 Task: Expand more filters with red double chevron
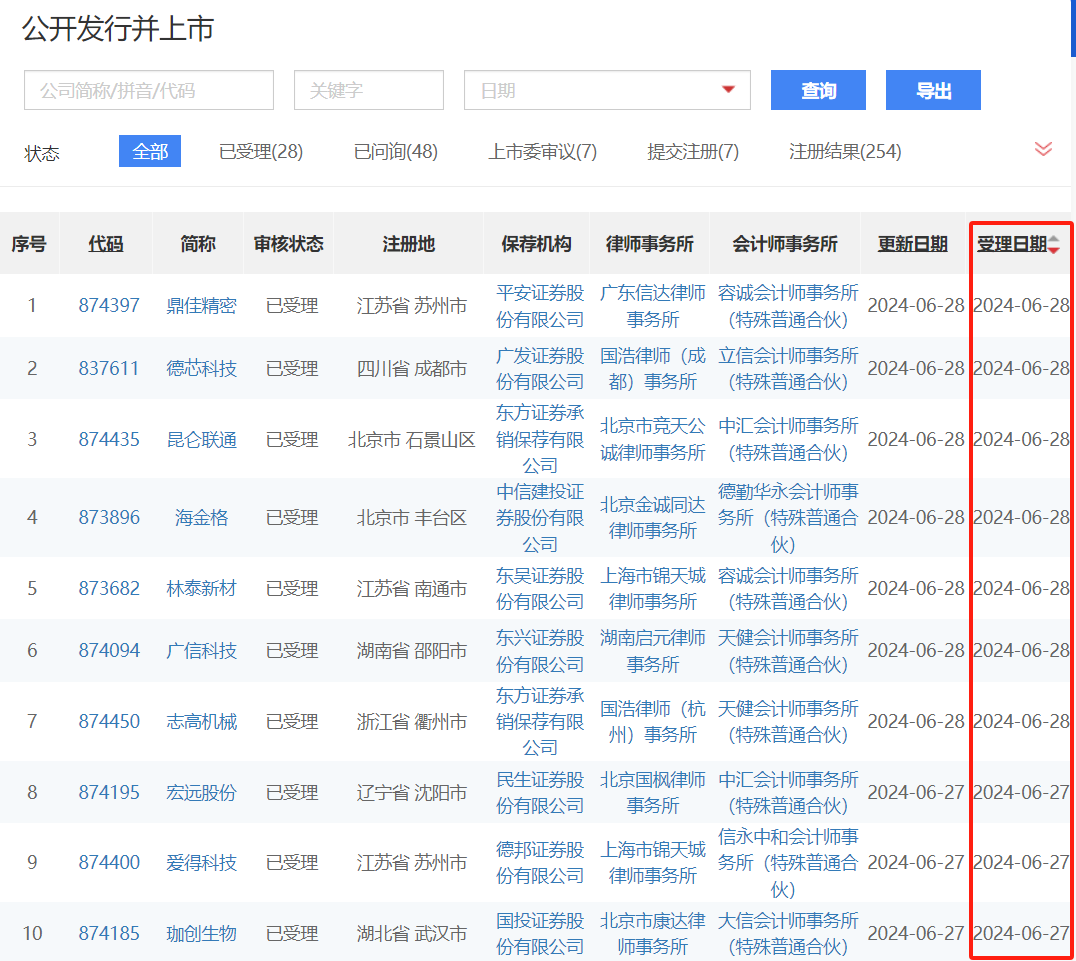[1043, 149]
